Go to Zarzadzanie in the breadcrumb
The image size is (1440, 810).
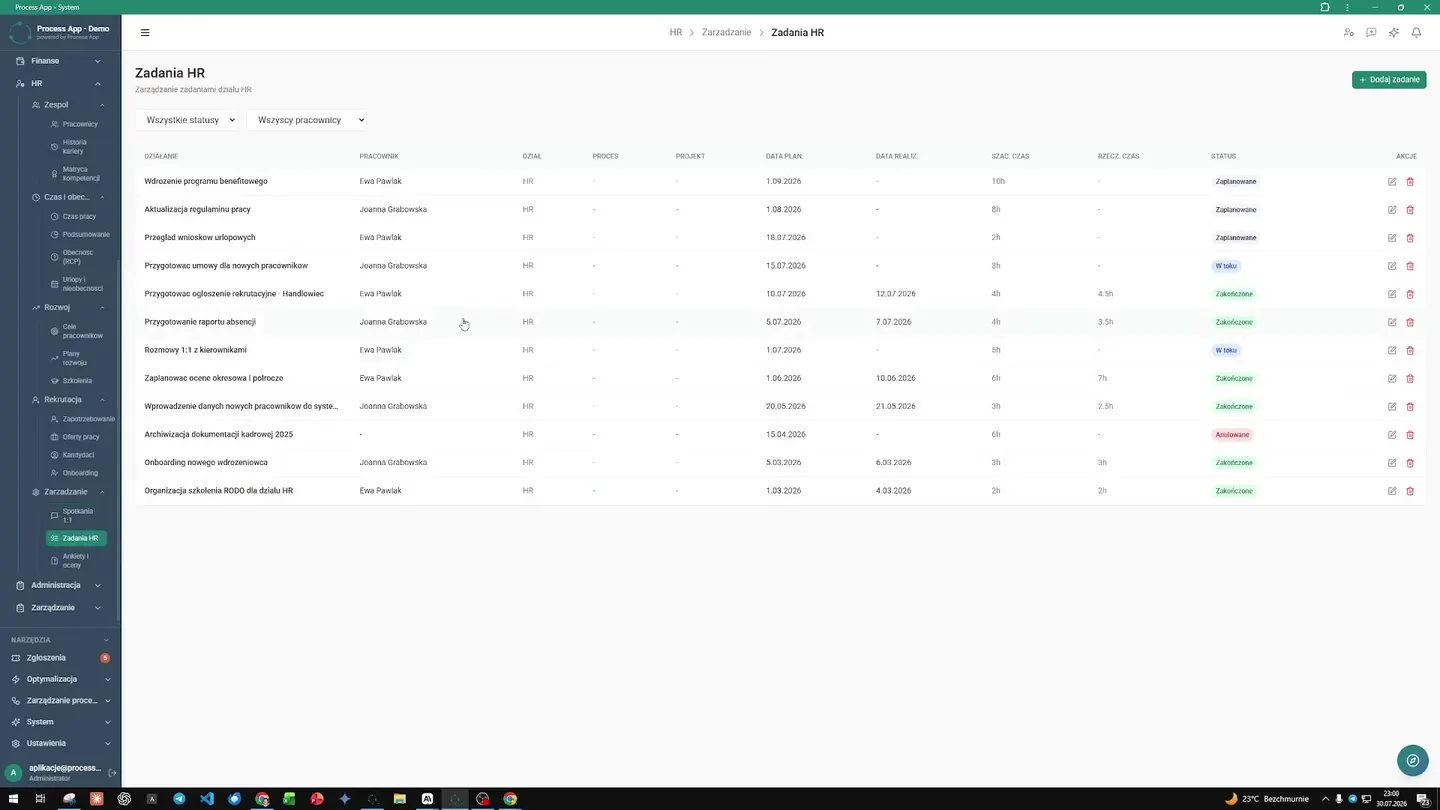tap(727, 33)
